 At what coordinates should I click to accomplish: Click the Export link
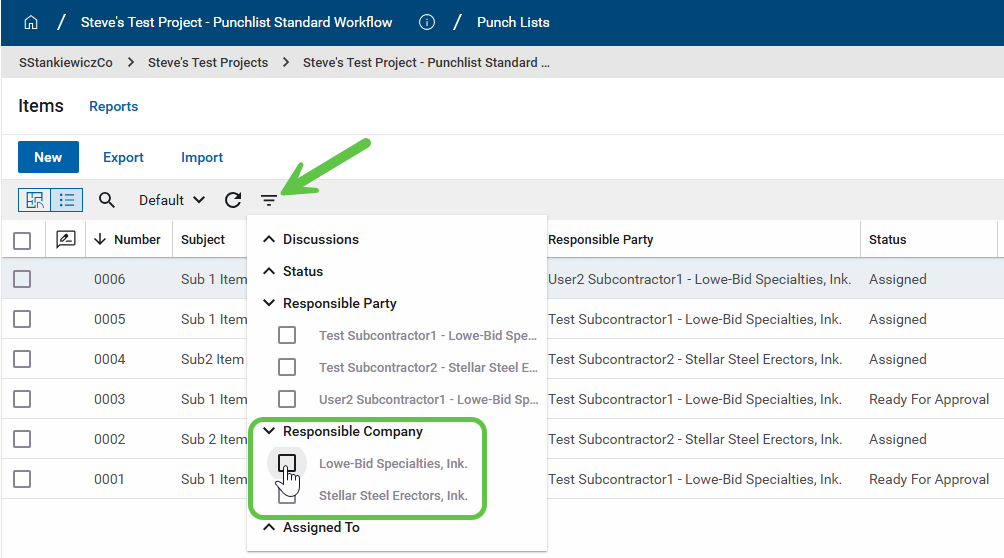pyautogui.click(x=123, y=157)
